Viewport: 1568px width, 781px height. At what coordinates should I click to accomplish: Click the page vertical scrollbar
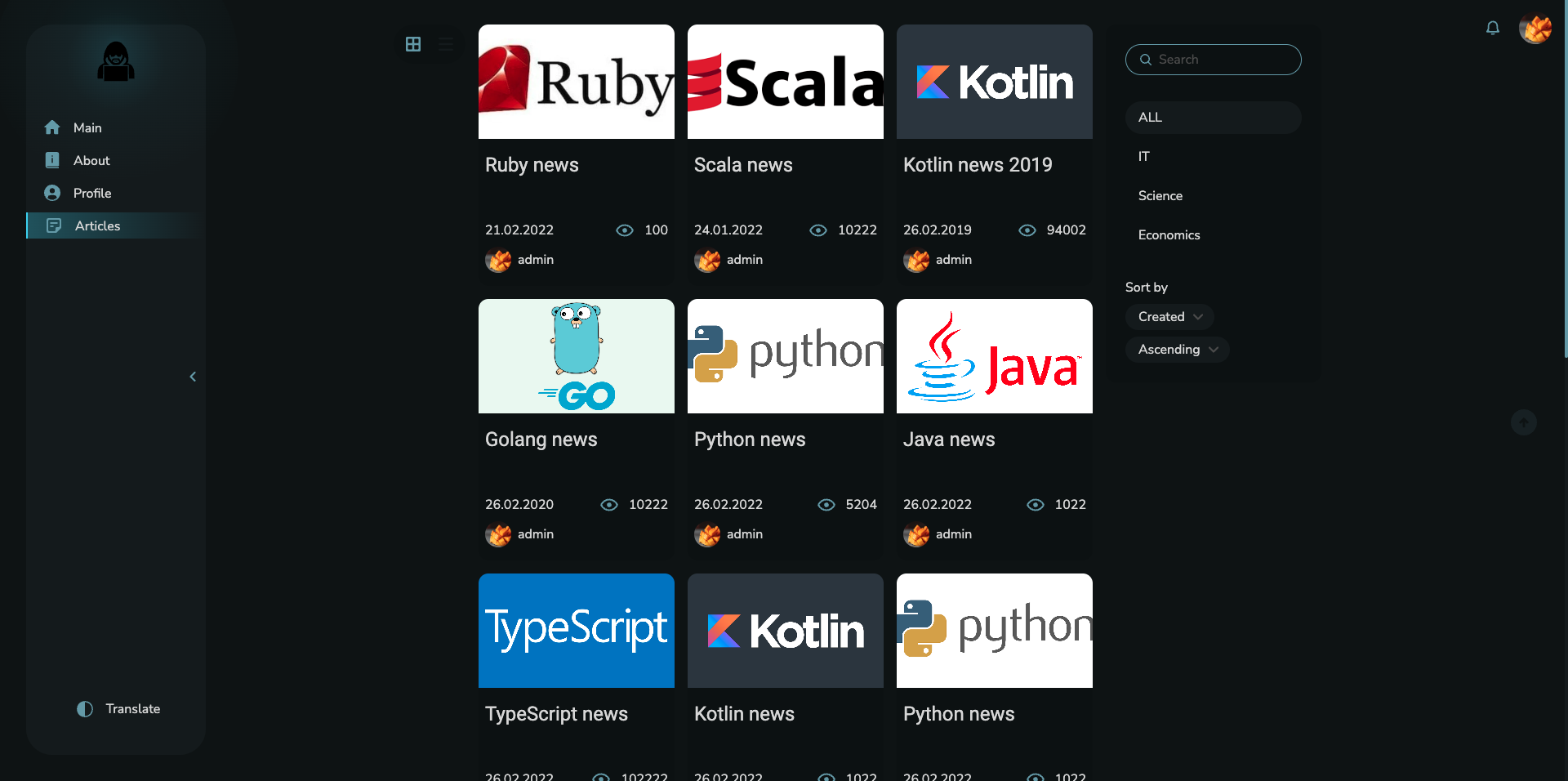[1565, 179]
